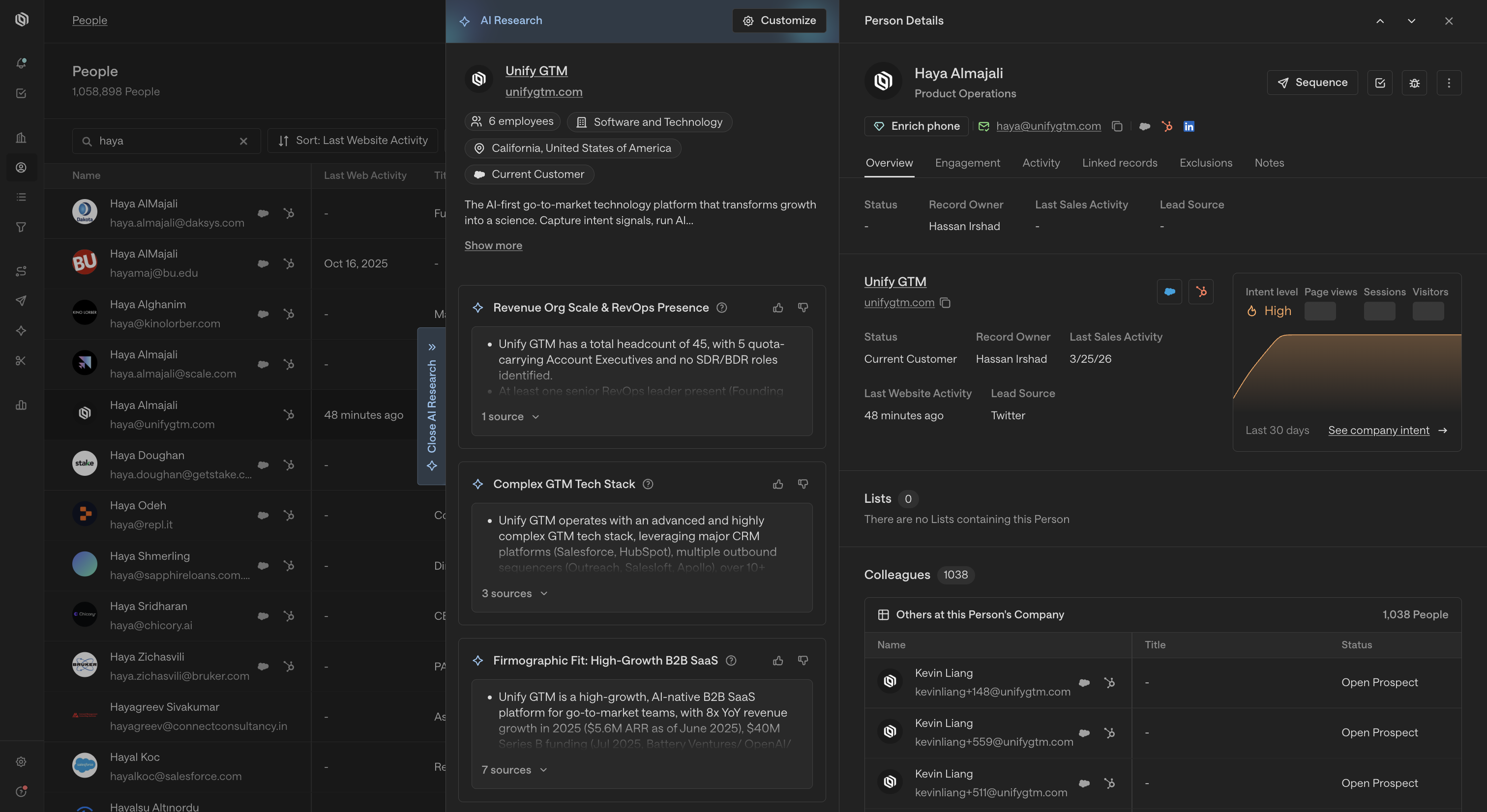
Task: Thumbs down the Firmographic Fit insight
Action: click(803, 660)
